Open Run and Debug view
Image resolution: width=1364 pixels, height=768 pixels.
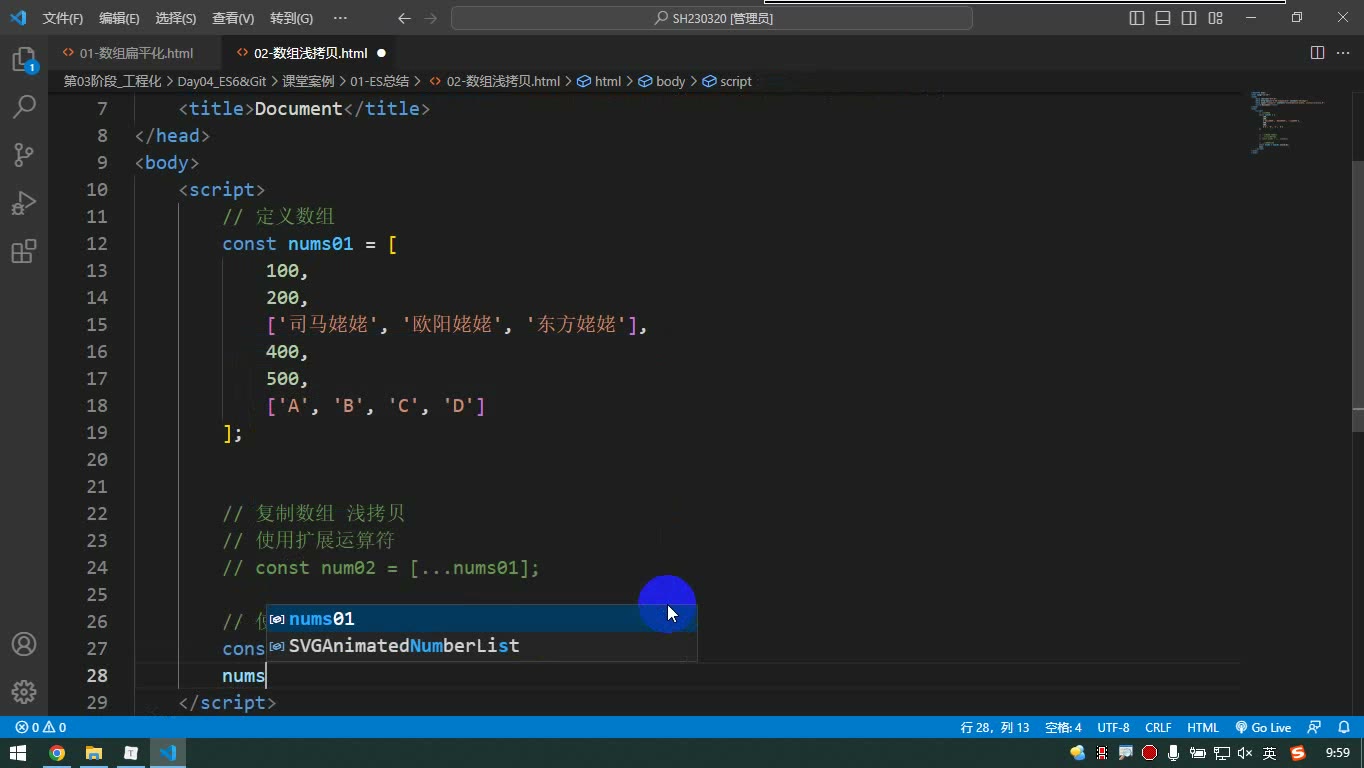coord(24,203)
